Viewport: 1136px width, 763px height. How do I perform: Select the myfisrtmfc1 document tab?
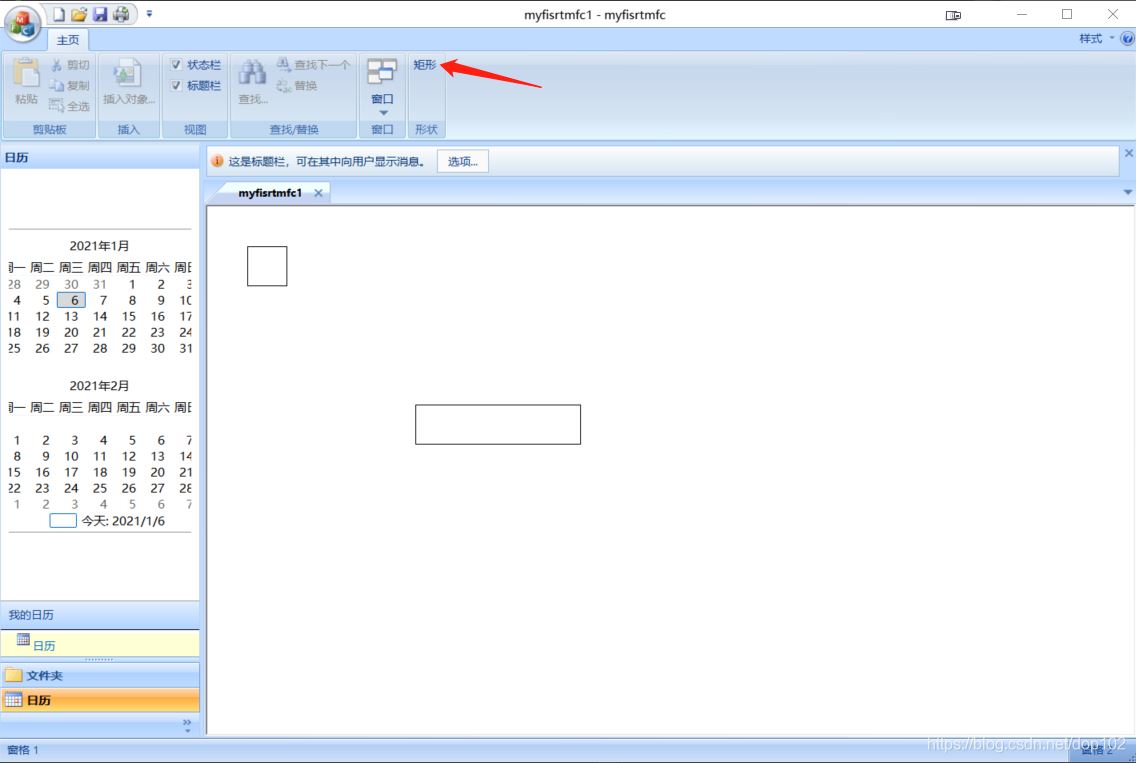[x=270, y=193]
